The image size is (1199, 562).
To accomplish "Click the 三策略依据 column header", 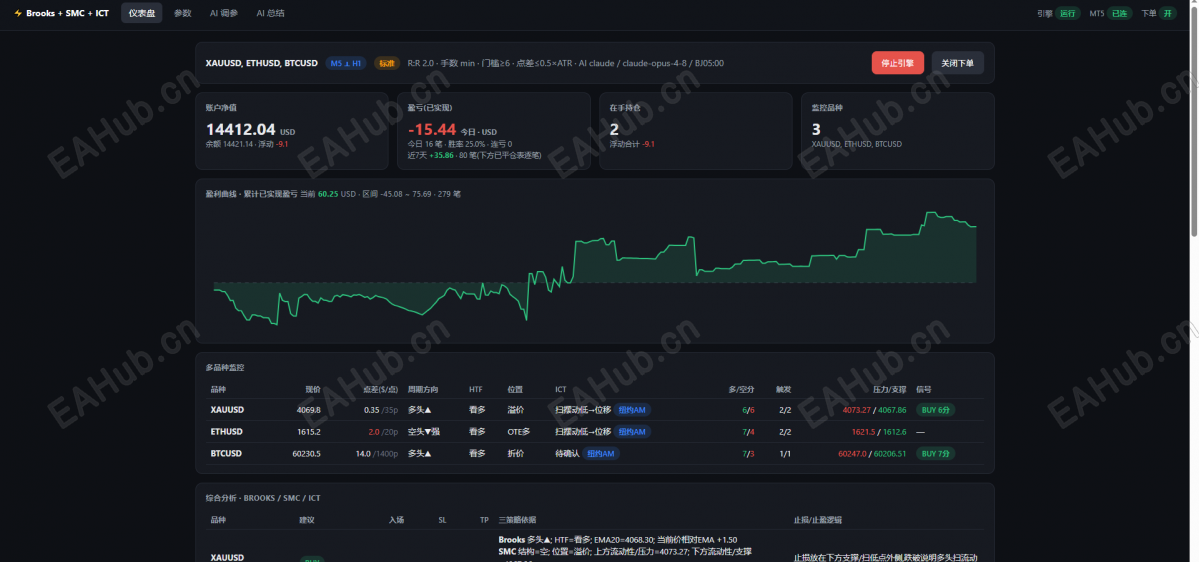I will [x=517, y=520].
